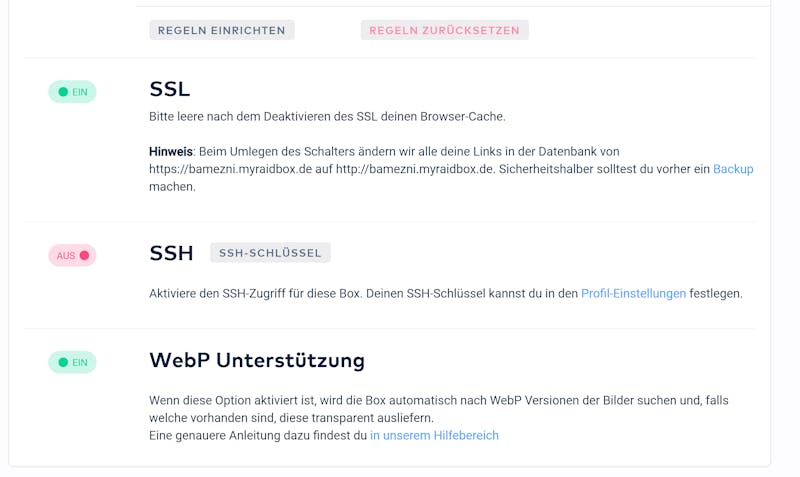Visit the 'in unserem Hilfebereich' link

point(434,435)
